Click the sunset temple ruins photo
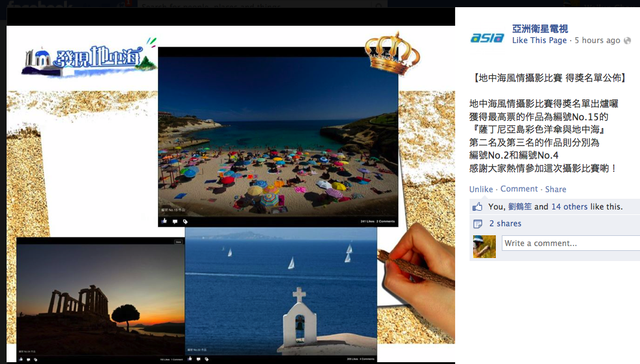The width and height of the screenshot is (640, 364). tap(100, 299)
